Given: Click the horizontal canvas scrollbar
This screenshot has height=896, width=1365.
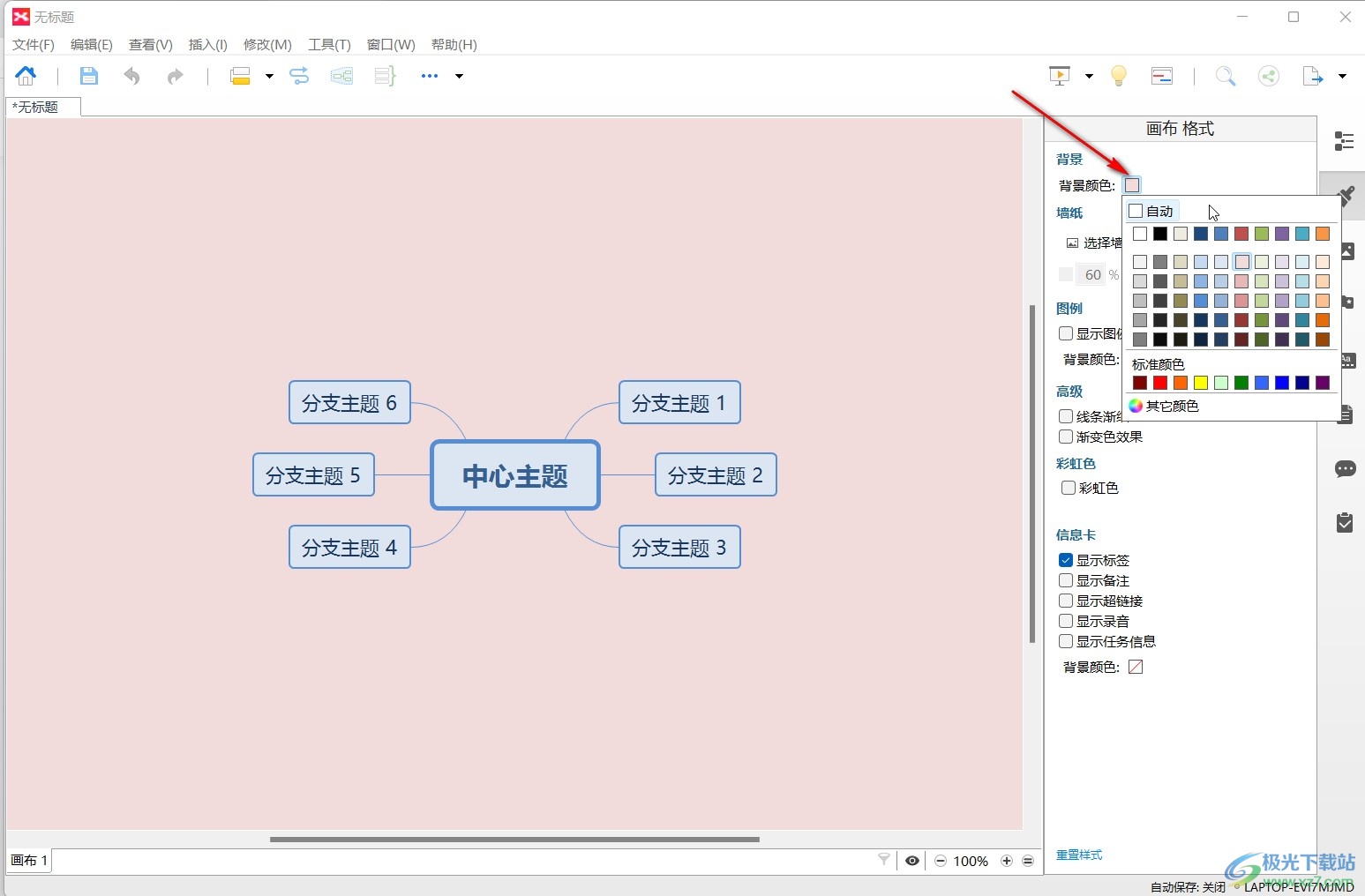Looking at the screenshot, I should (x=514, y=840).
